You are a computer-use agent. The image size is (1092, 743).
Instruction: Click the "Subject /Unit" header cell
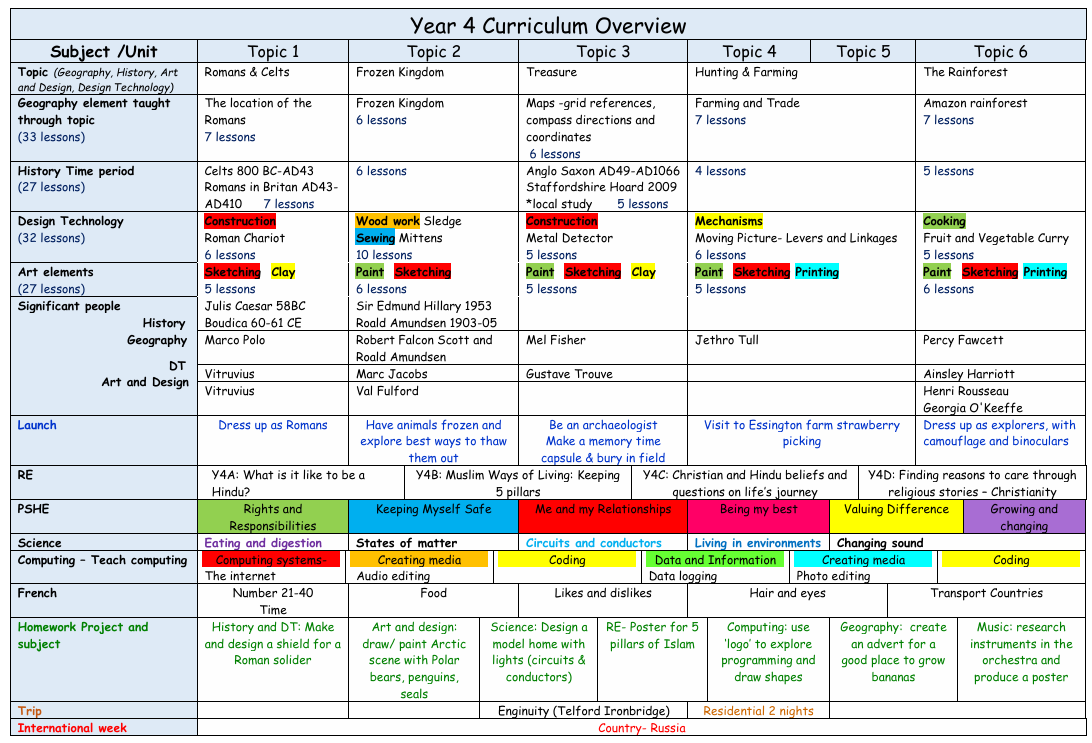(104, 52)
